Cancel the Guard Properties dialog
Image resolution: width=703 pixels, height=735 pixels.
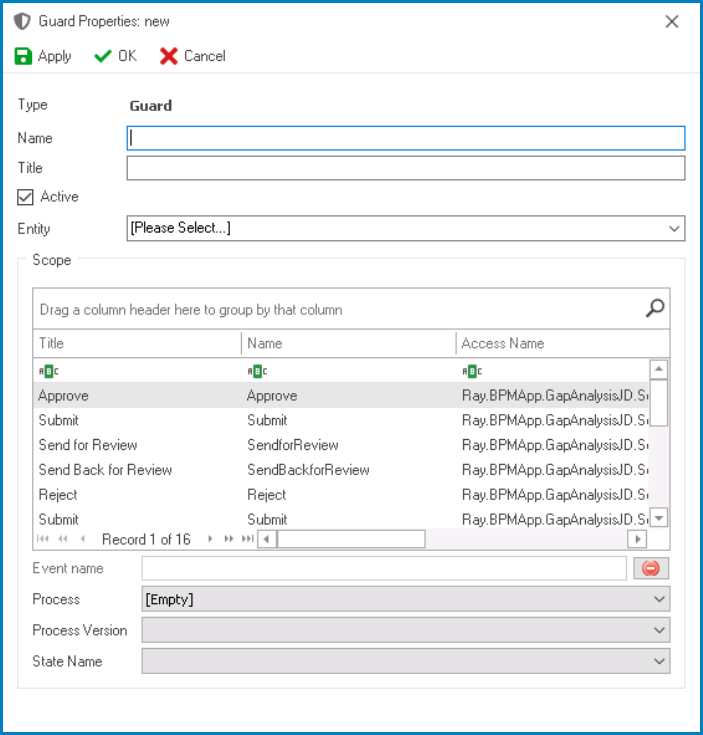point(193,56)
